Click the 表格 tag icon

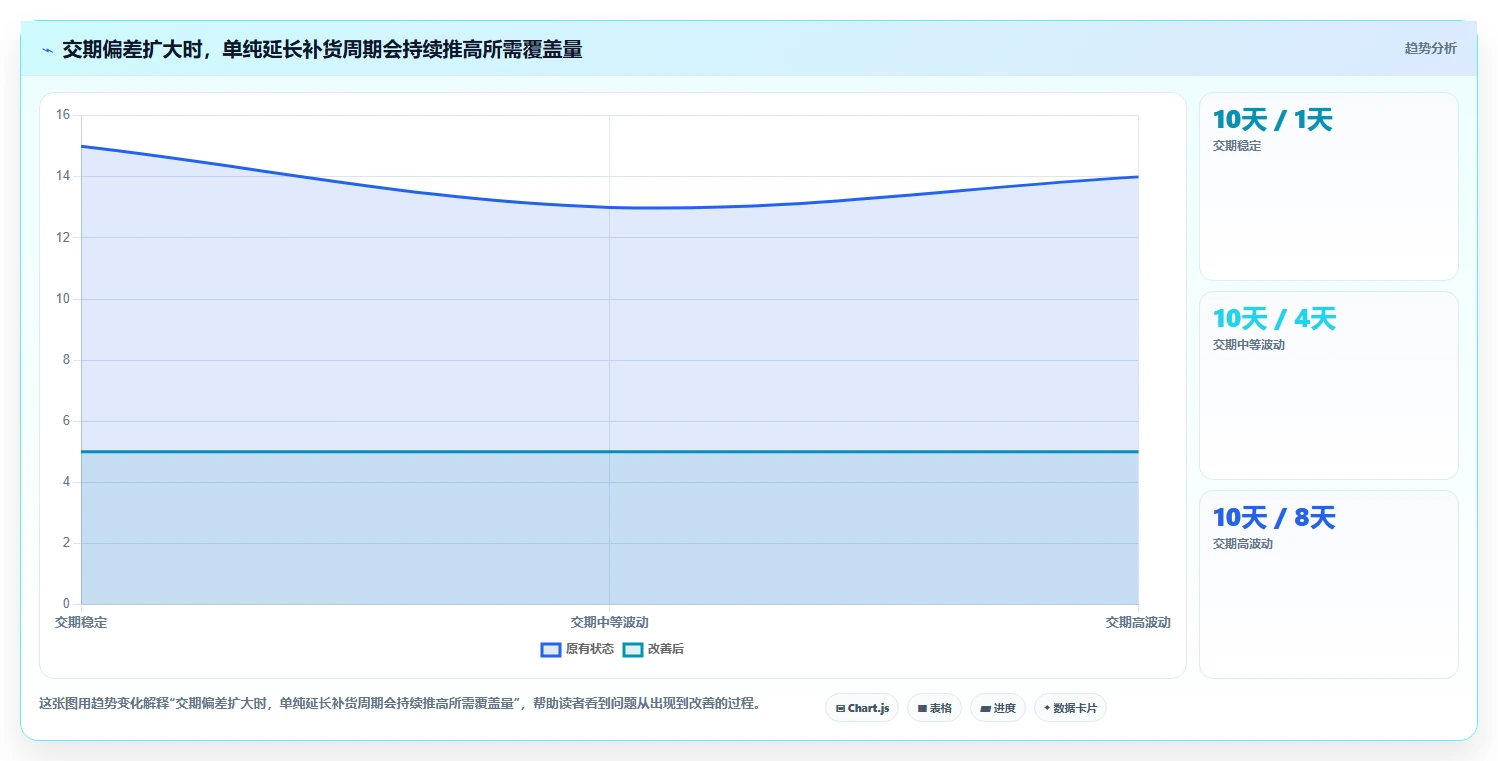point(922,708)
